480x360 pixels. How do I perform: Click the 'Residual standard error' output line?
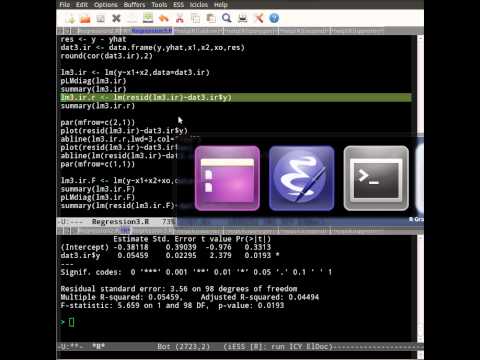click(x=179, y=289)
